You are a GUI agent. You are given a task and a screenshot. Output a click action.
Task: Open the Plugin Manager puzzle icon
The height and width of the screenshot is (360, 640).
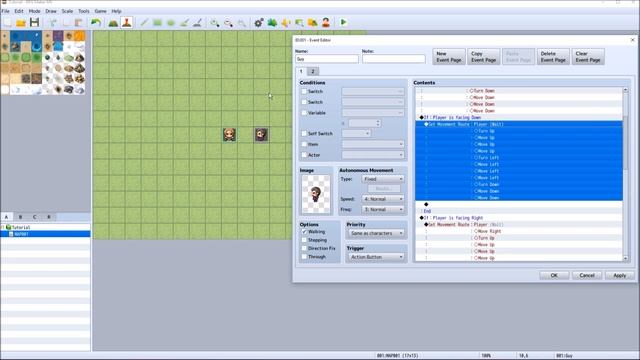272,22
